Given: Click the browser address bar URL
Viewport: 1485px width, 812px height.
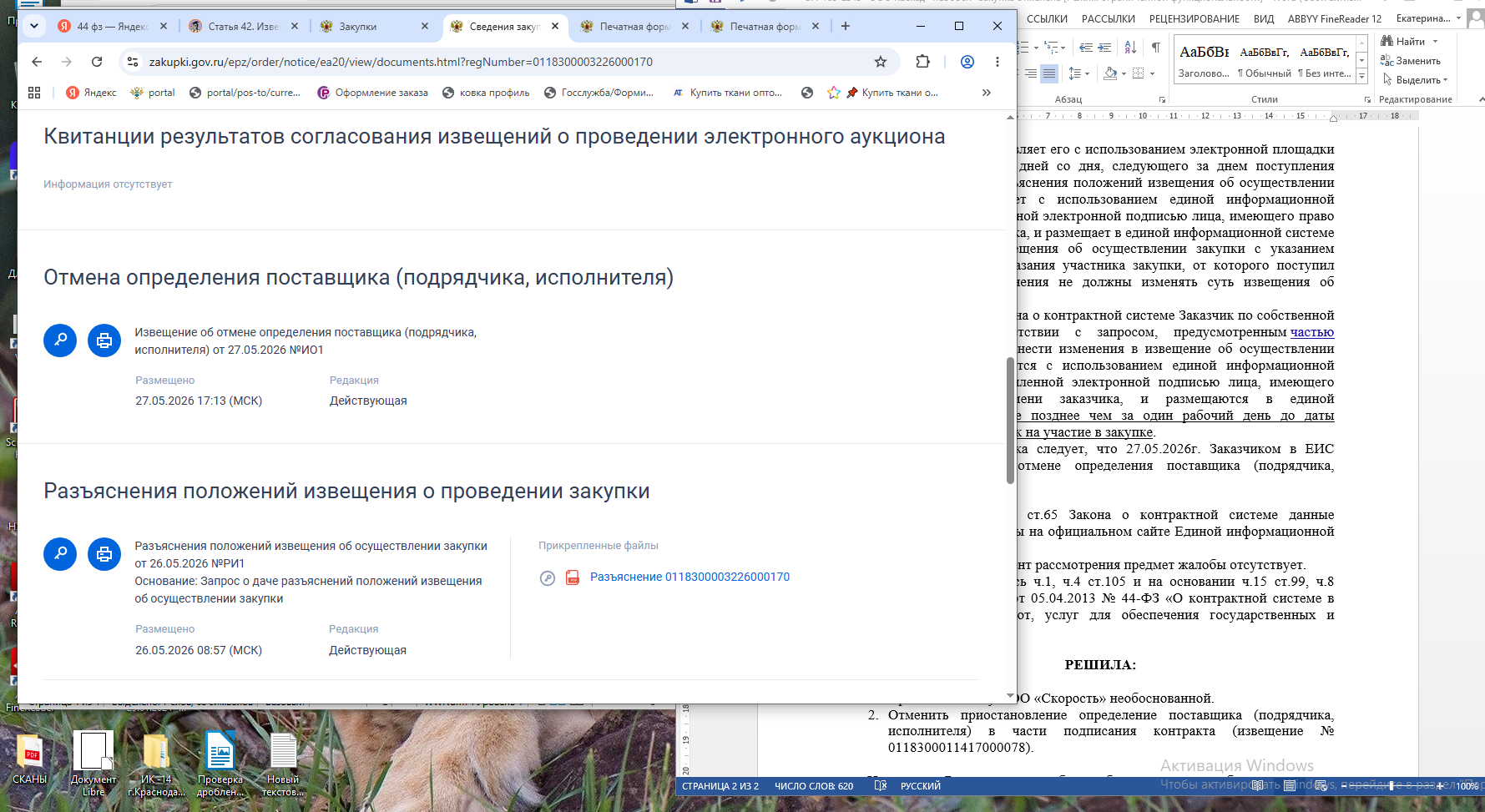Looking at the screenshot, I should click(401, 62).
